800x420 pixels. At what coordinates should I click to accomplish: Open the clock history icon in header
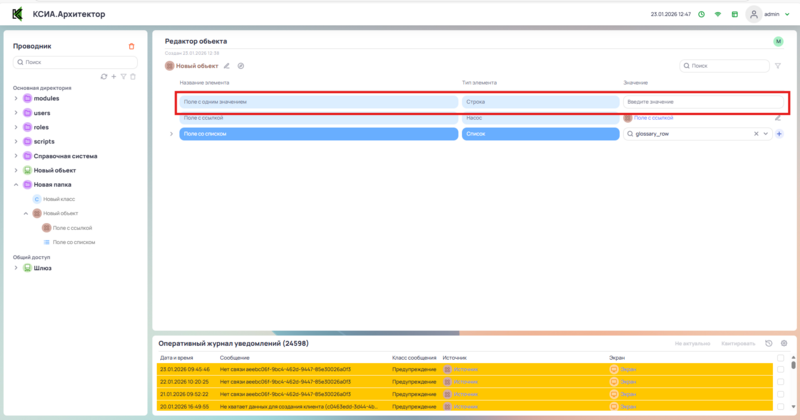[x=702, y=14]
